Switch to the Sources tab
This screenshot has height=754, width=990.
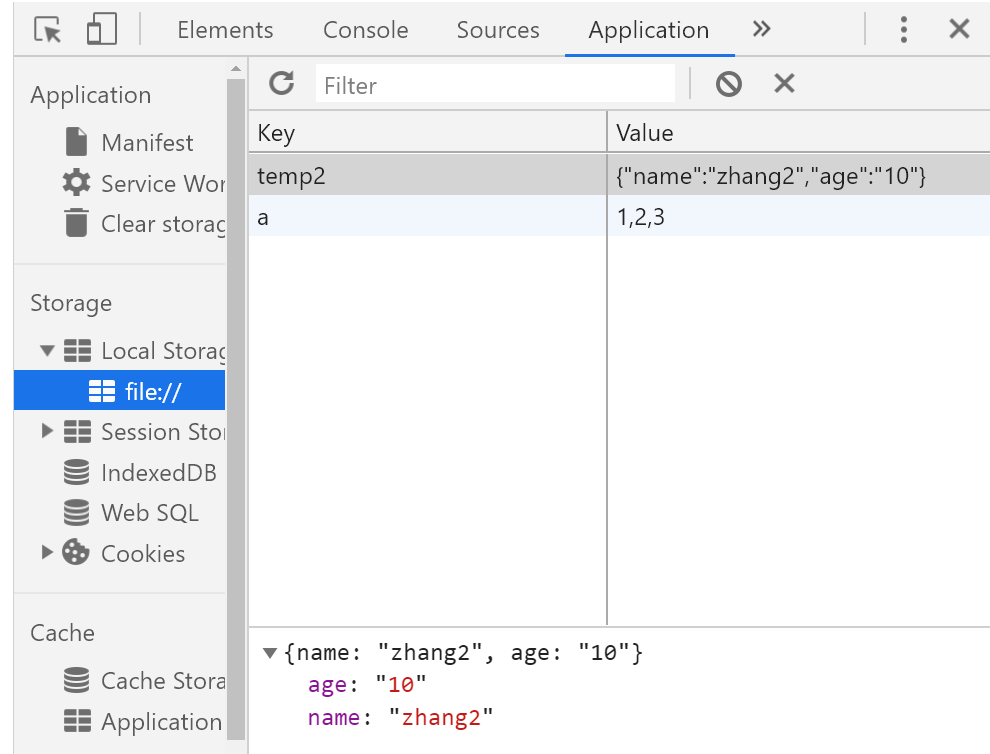pos(498,30)
